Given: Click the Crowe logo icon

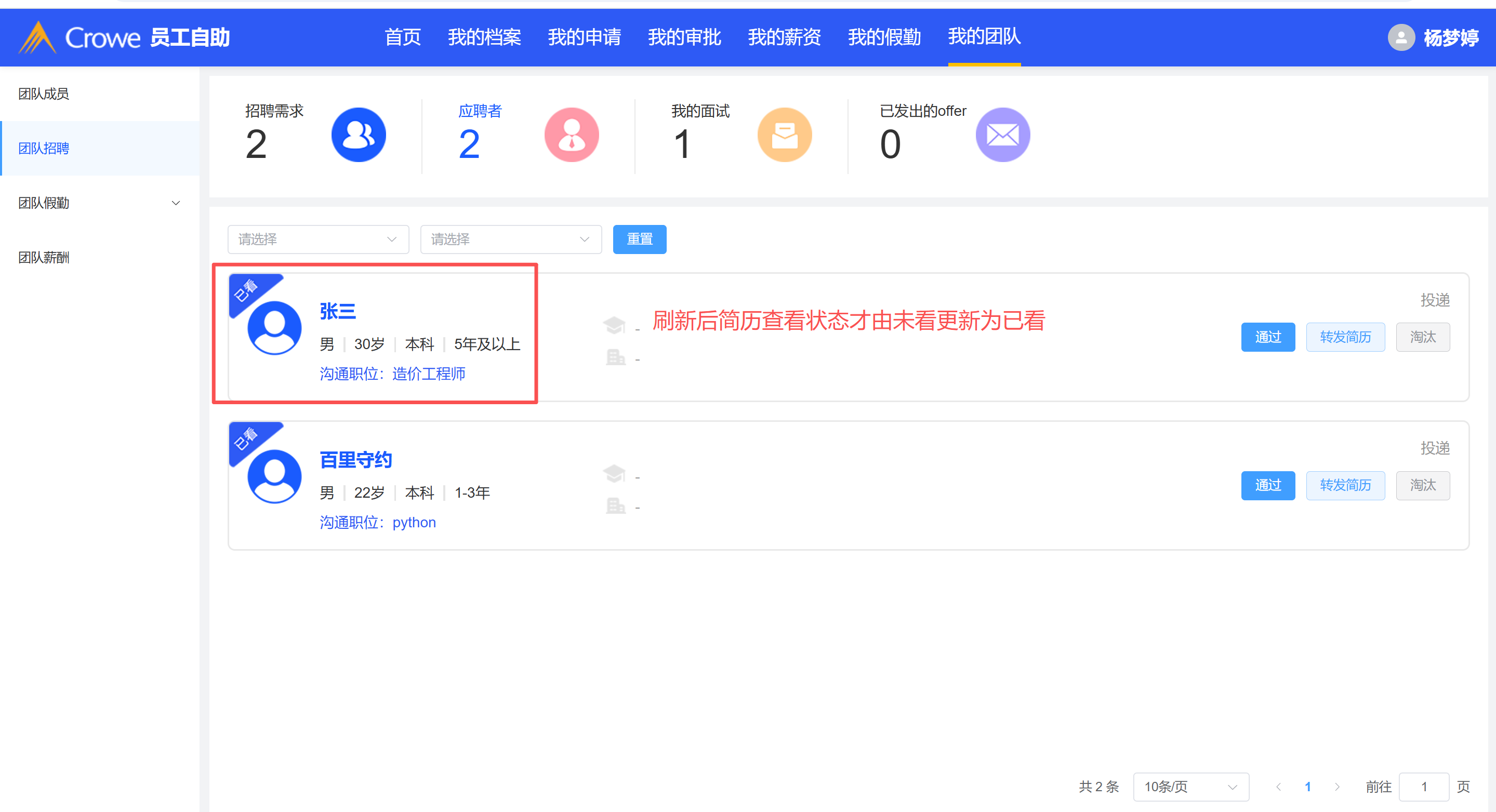Looking at the screenshot, I should pyautogui.click(x=37, y=38).
